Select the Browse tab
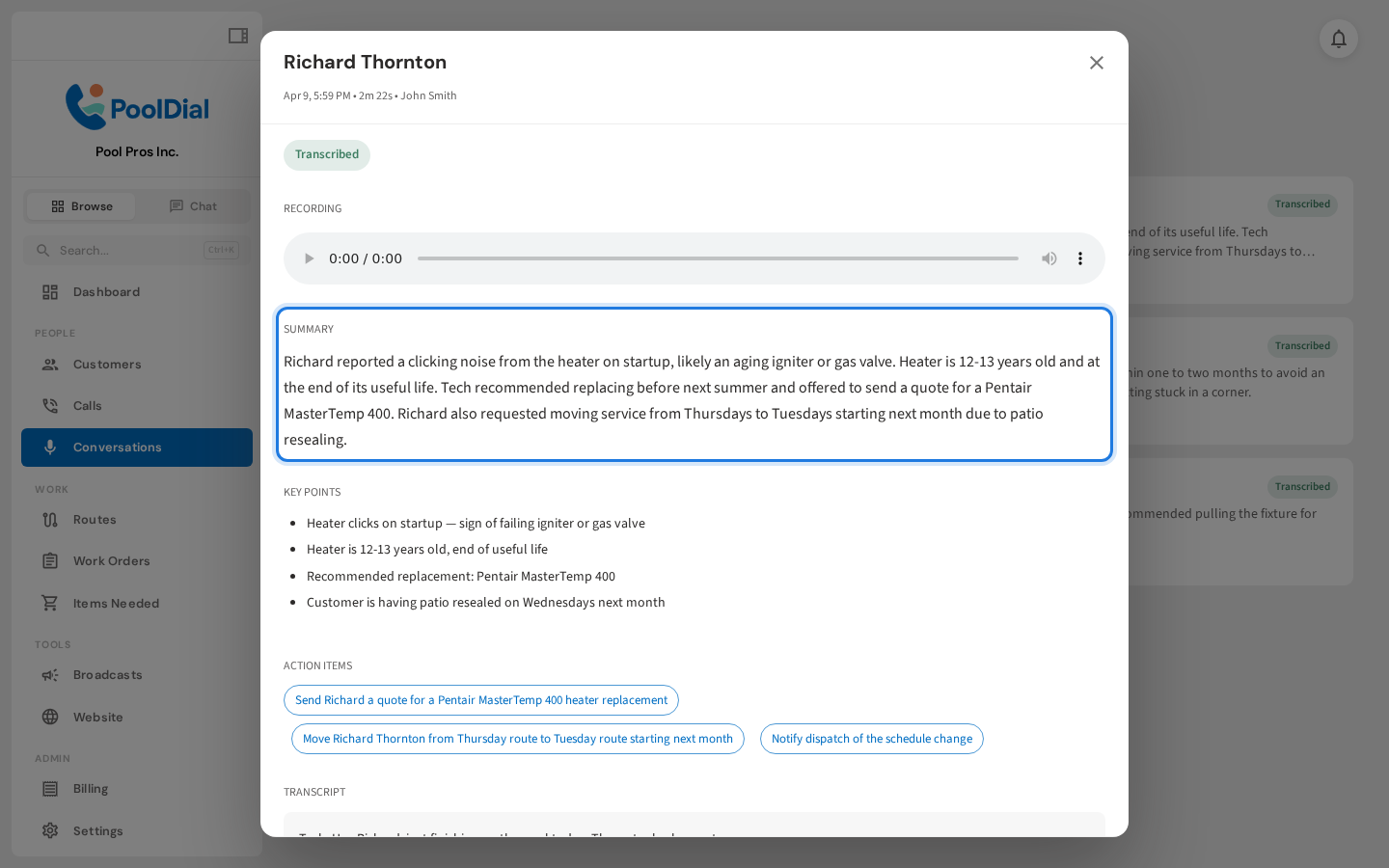 [80, 205]
